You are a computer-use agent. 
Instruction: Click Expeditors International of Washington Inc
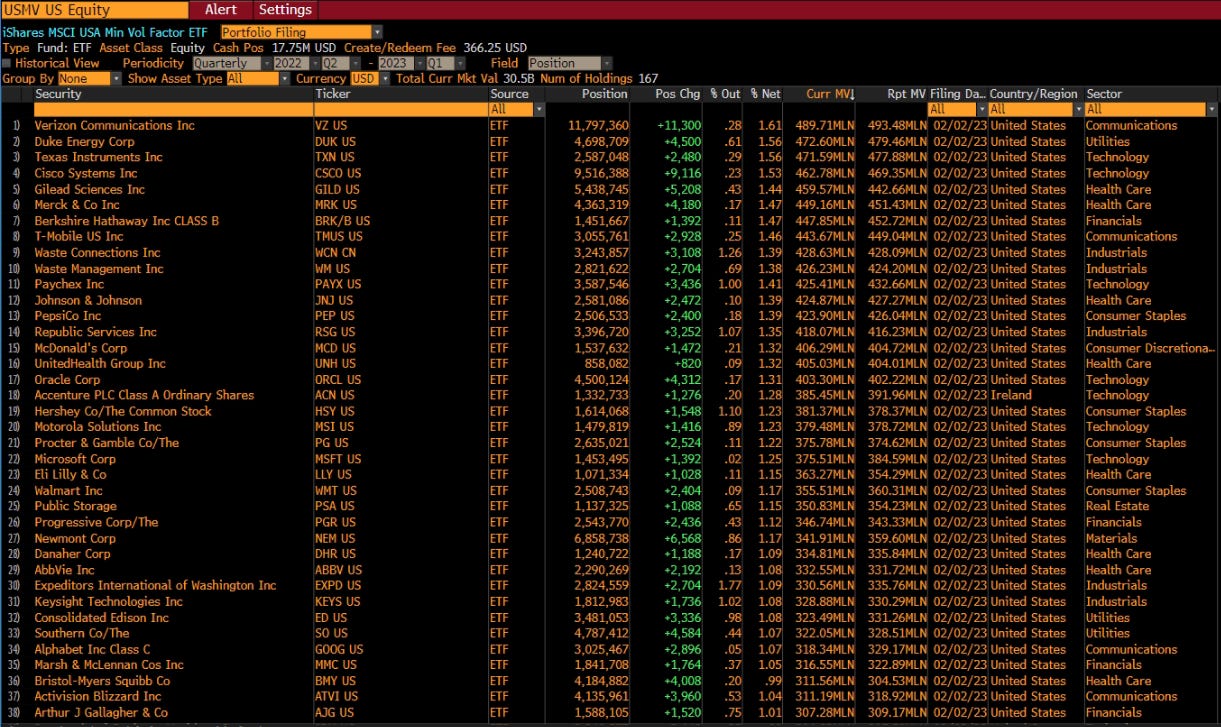(x=155, y=586)
